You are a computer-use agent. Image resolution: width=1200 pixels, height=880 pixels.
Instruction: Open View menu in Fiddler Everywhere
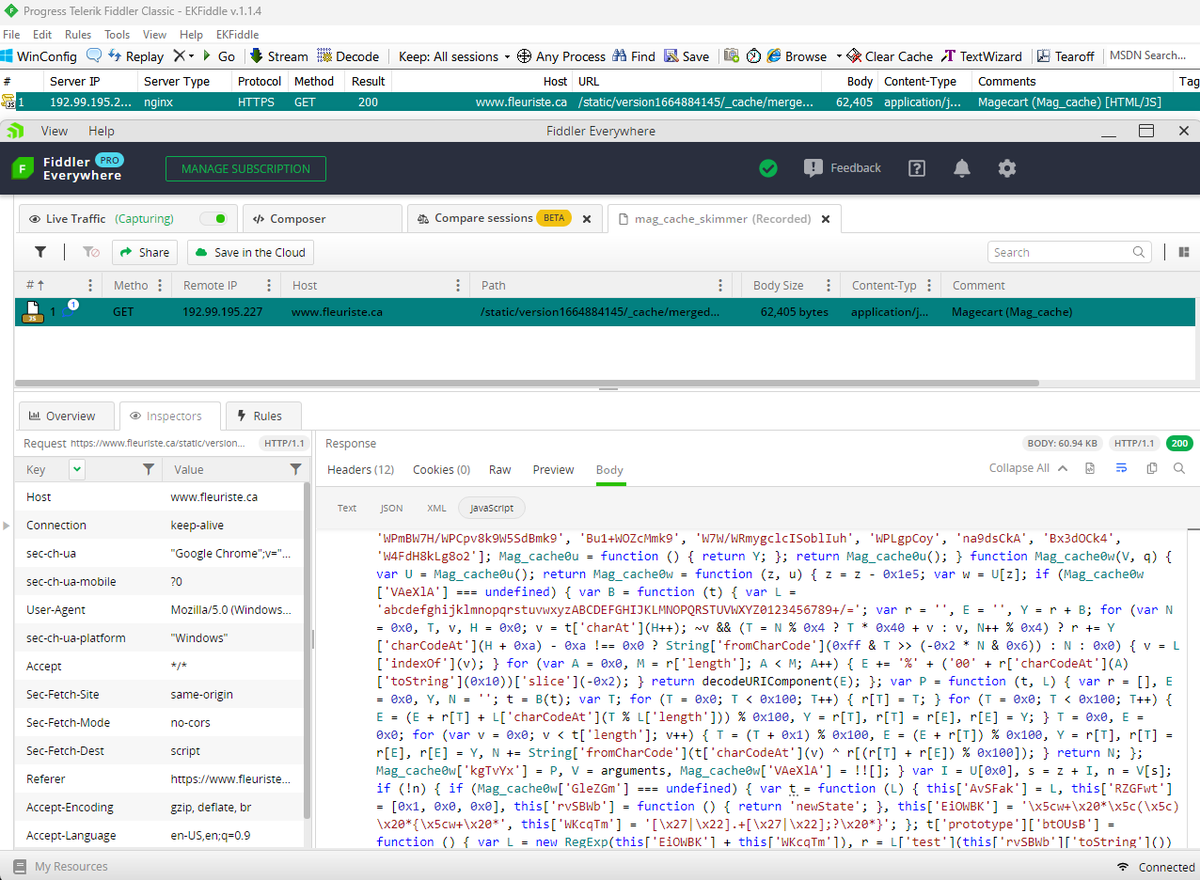point(54,131)
